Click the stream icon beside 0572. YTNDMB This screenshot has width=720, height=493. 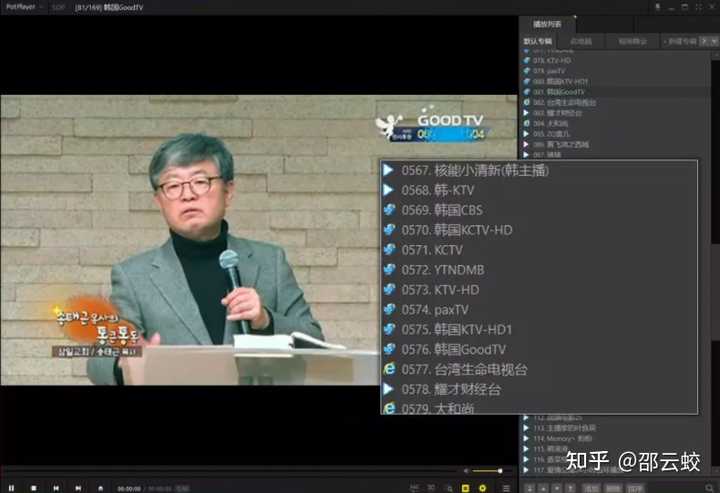(389, 269)
